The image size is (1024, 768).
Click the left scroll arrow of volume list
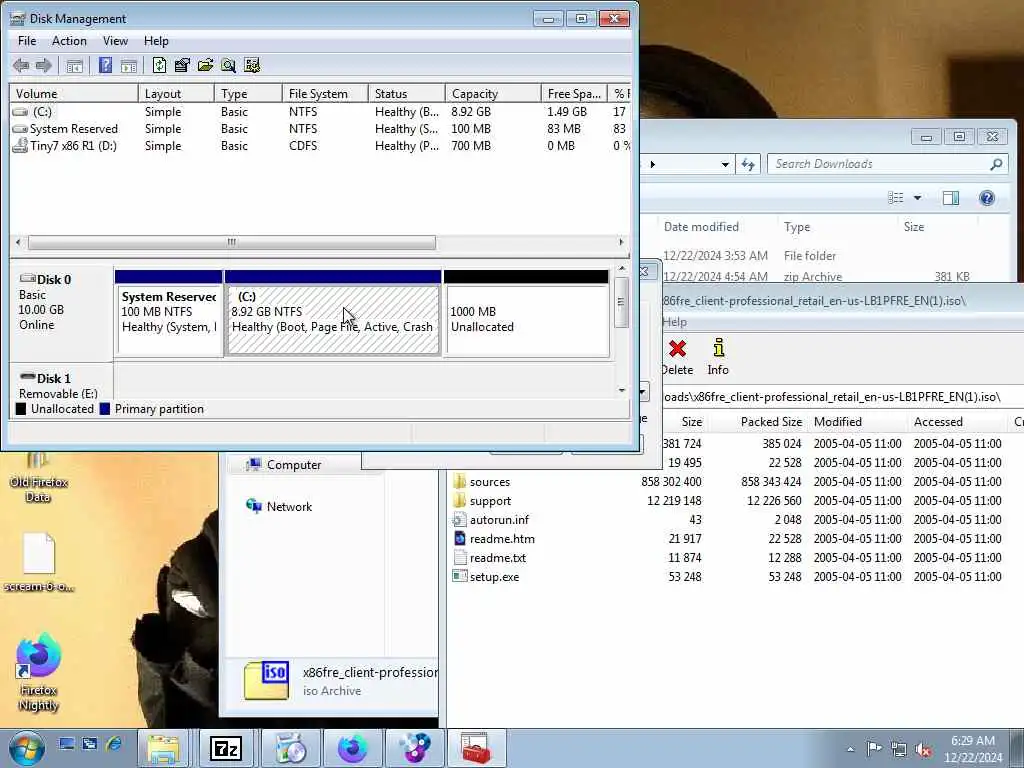tap(18, 242)
